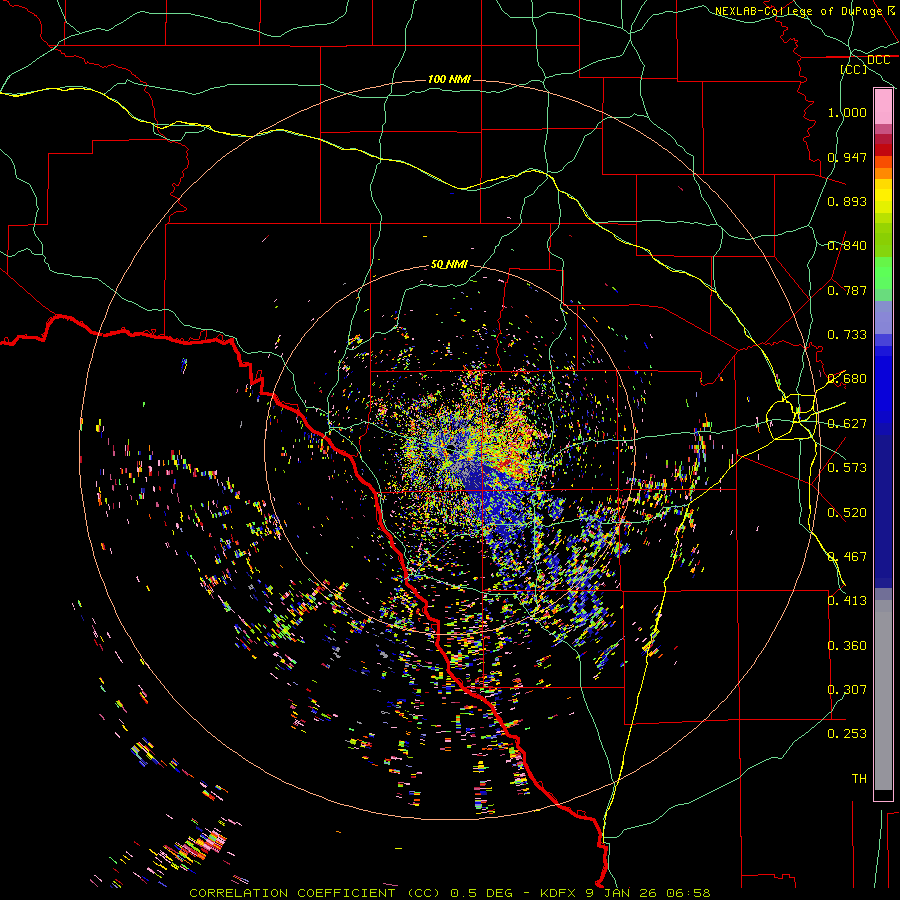Click the 50 NMI range ring label
This screenshot has width=900, height=900.
449,265
